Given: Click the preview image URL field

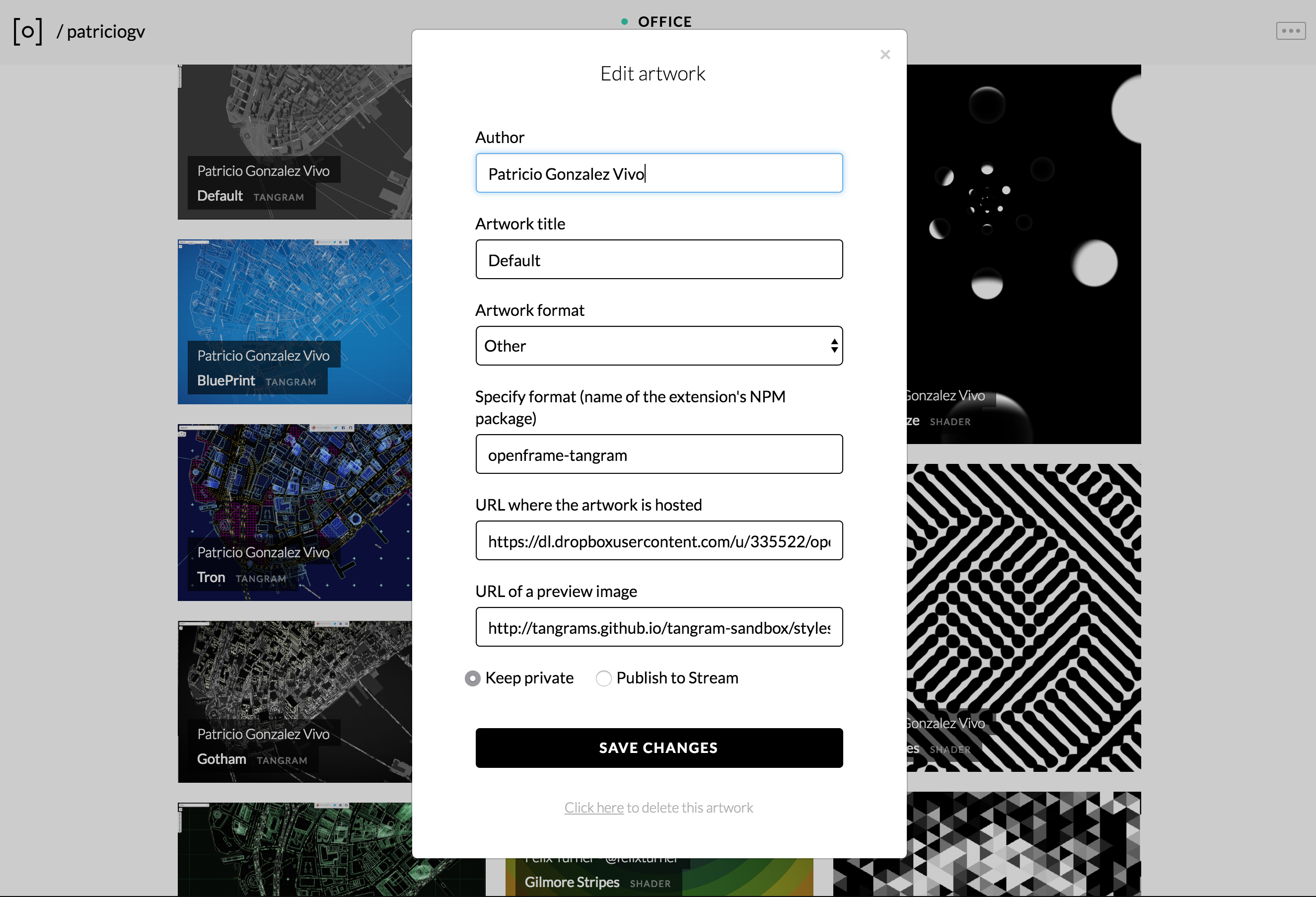Looking at the screenshot, I should 658,627.
